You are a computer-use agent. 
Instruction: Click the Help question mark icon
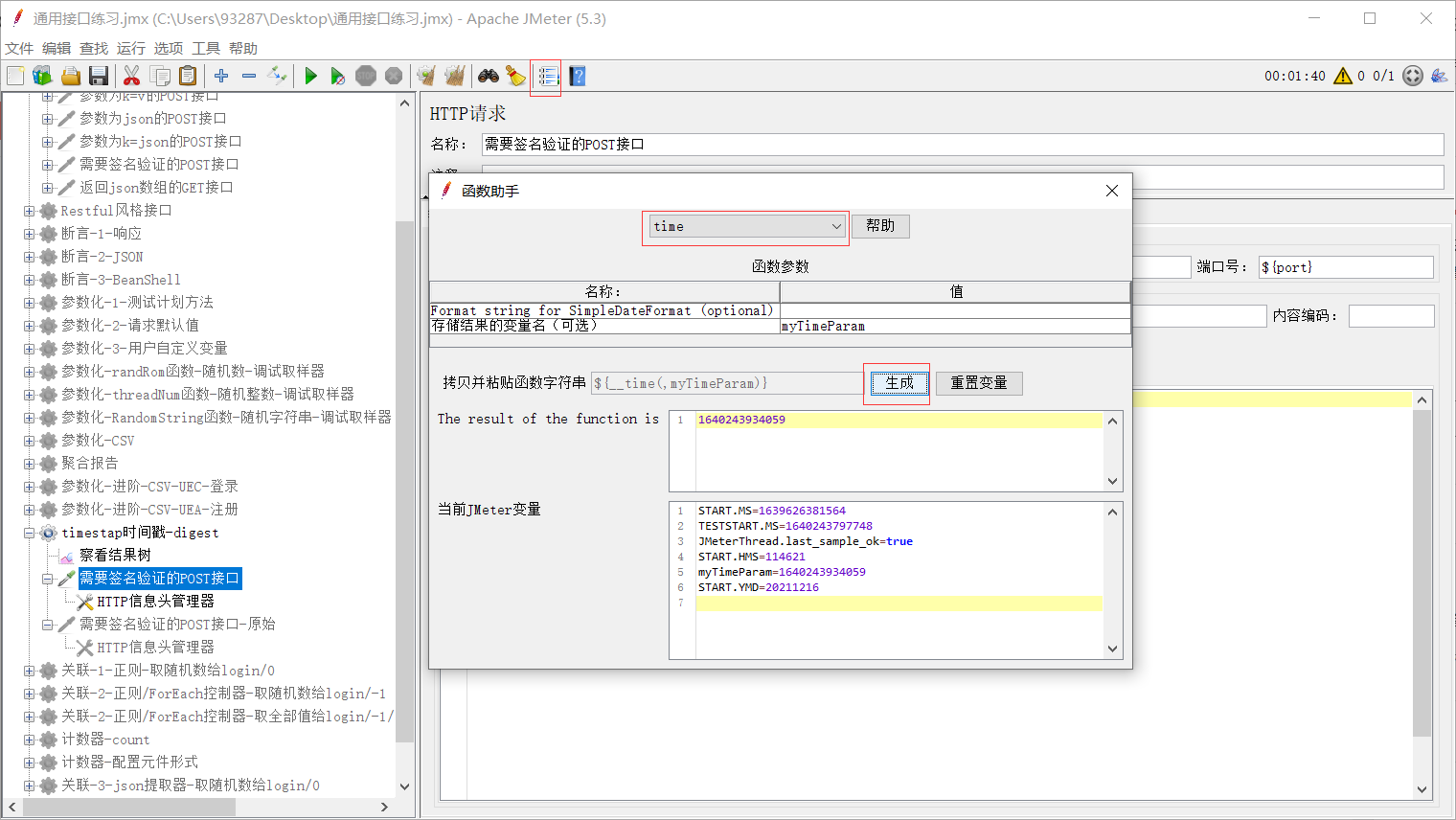click(x=577, y=76)
